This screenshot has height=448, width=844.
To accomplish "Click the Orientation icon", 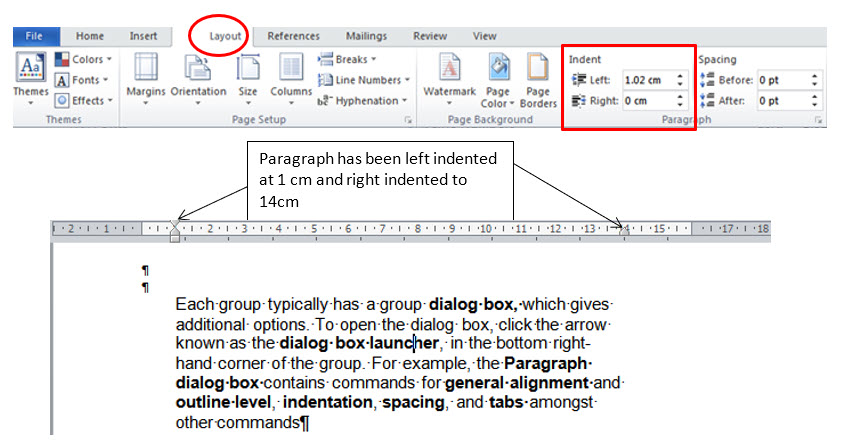I will (x=198, y=67).
